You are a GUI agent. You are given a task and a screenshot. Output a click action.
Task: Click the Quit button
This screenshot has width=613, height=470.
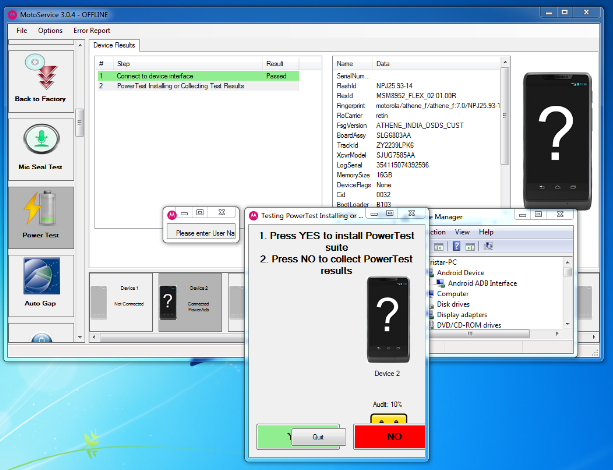tap(318, 437)
